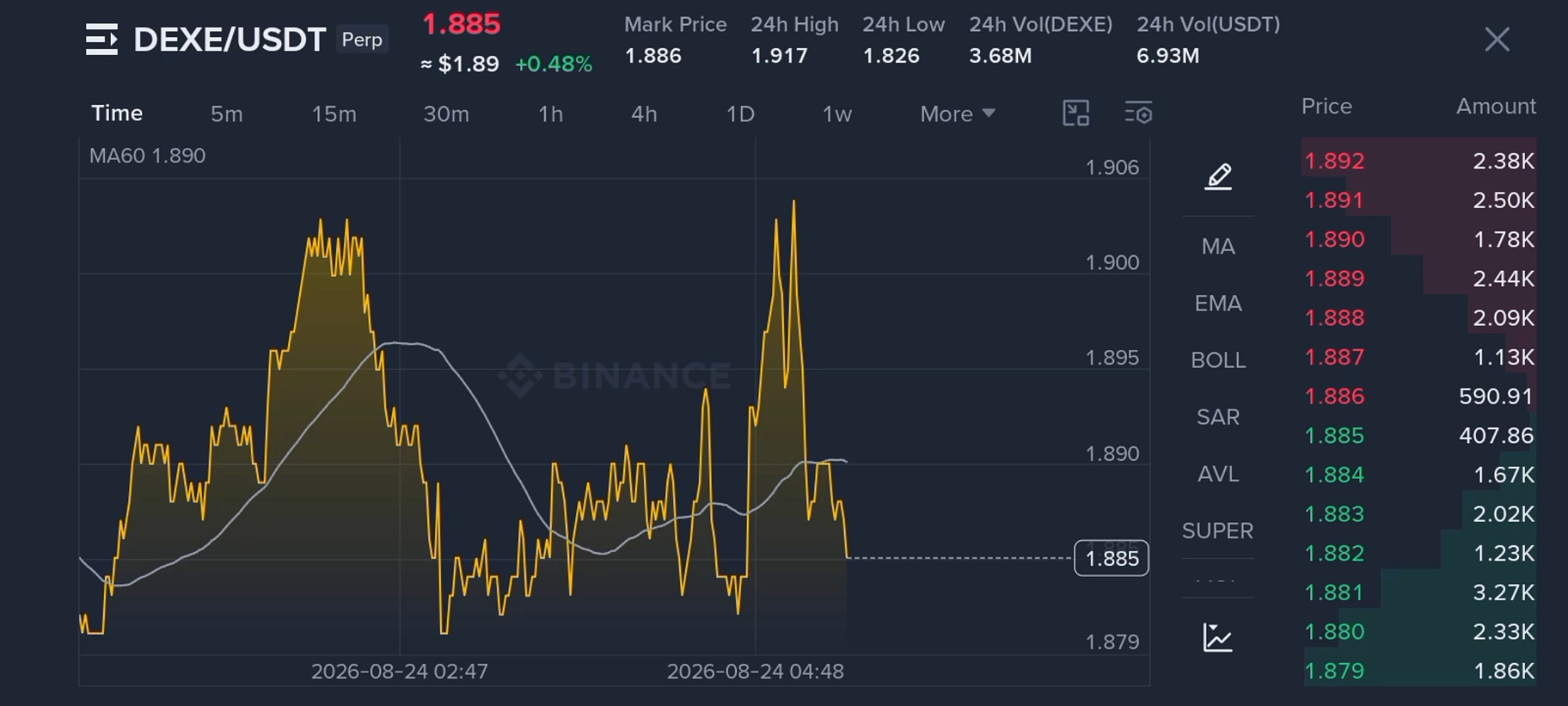Click the 1.906 price axis label

tap(1112, 168)
